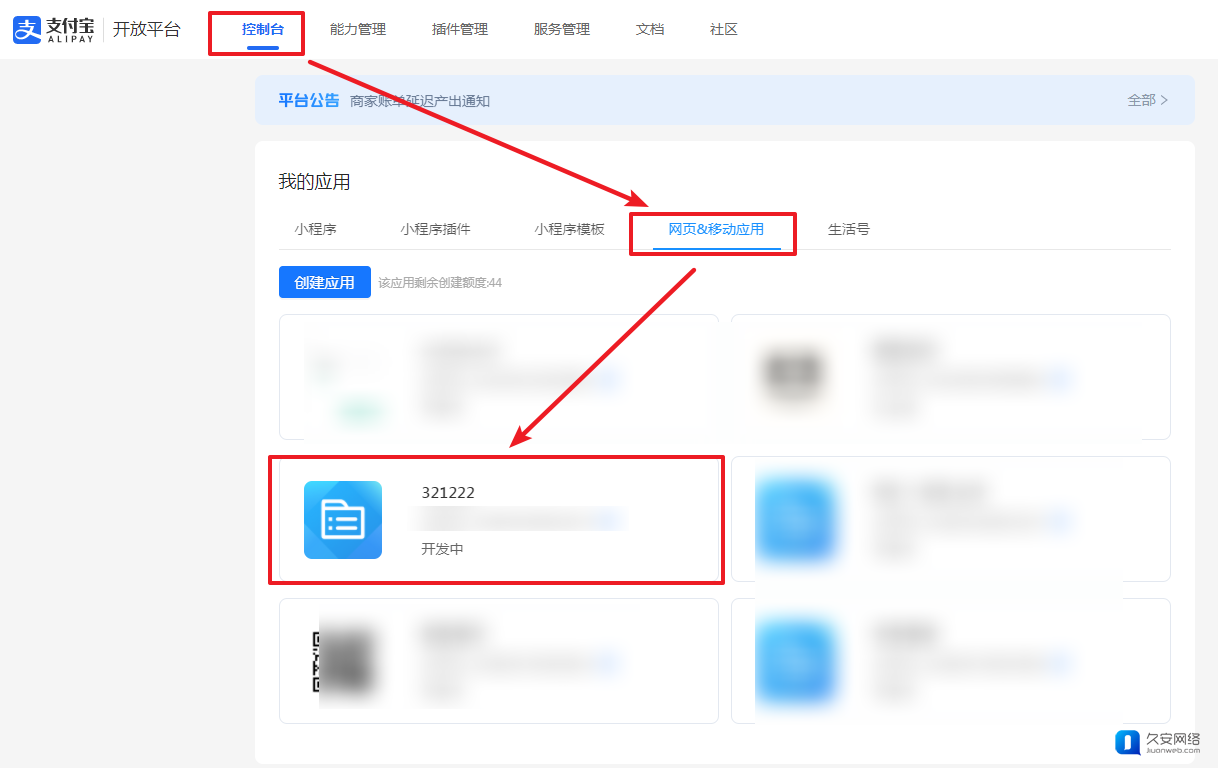Screen dimensions: 1218x768
Task: Go to 插件管理 in the top navigation
Action: pyautogui.click(x=460, y=30)
